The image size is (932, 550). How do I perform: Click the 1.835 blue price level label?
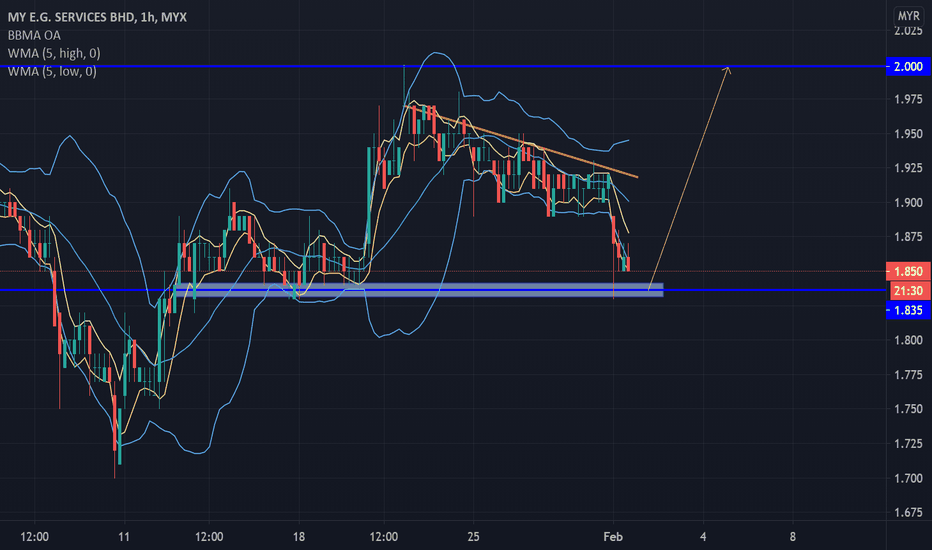point(908,310)
